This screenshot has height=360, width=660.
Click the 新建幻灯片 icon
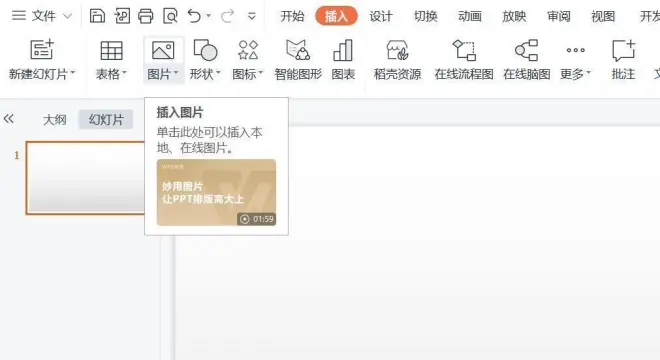pyautogui.click(x=42, y=50)
